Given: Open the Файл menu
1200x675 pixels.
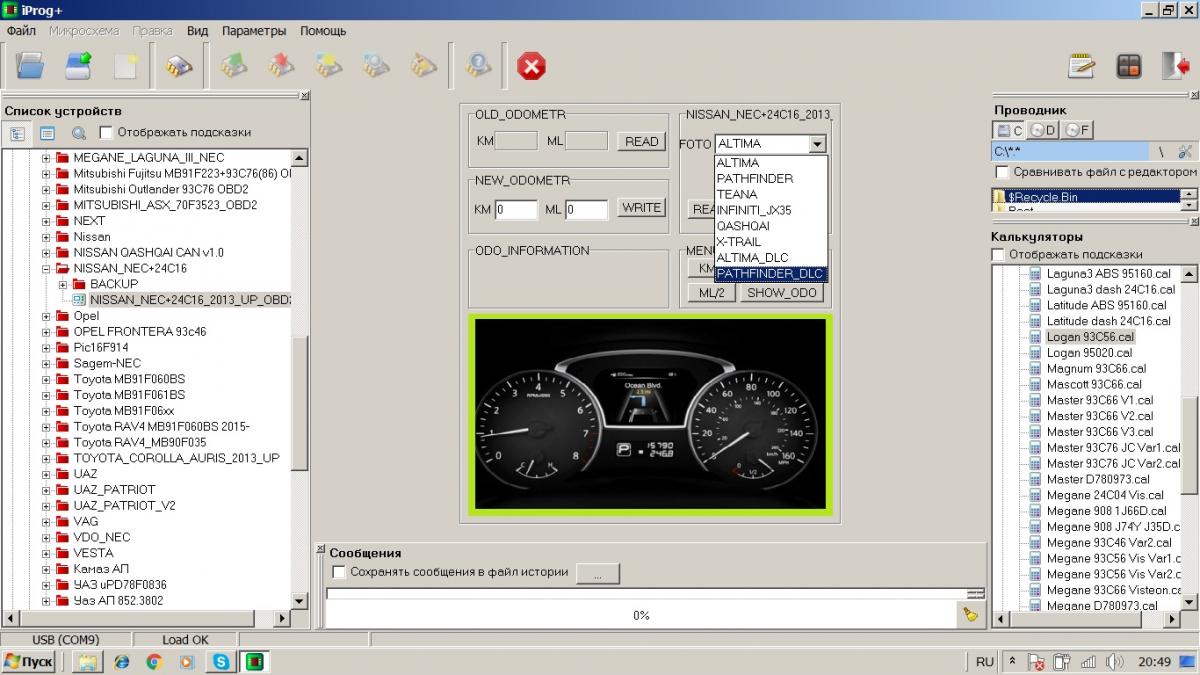Looking at the screenshot, I should click(21, 31).
